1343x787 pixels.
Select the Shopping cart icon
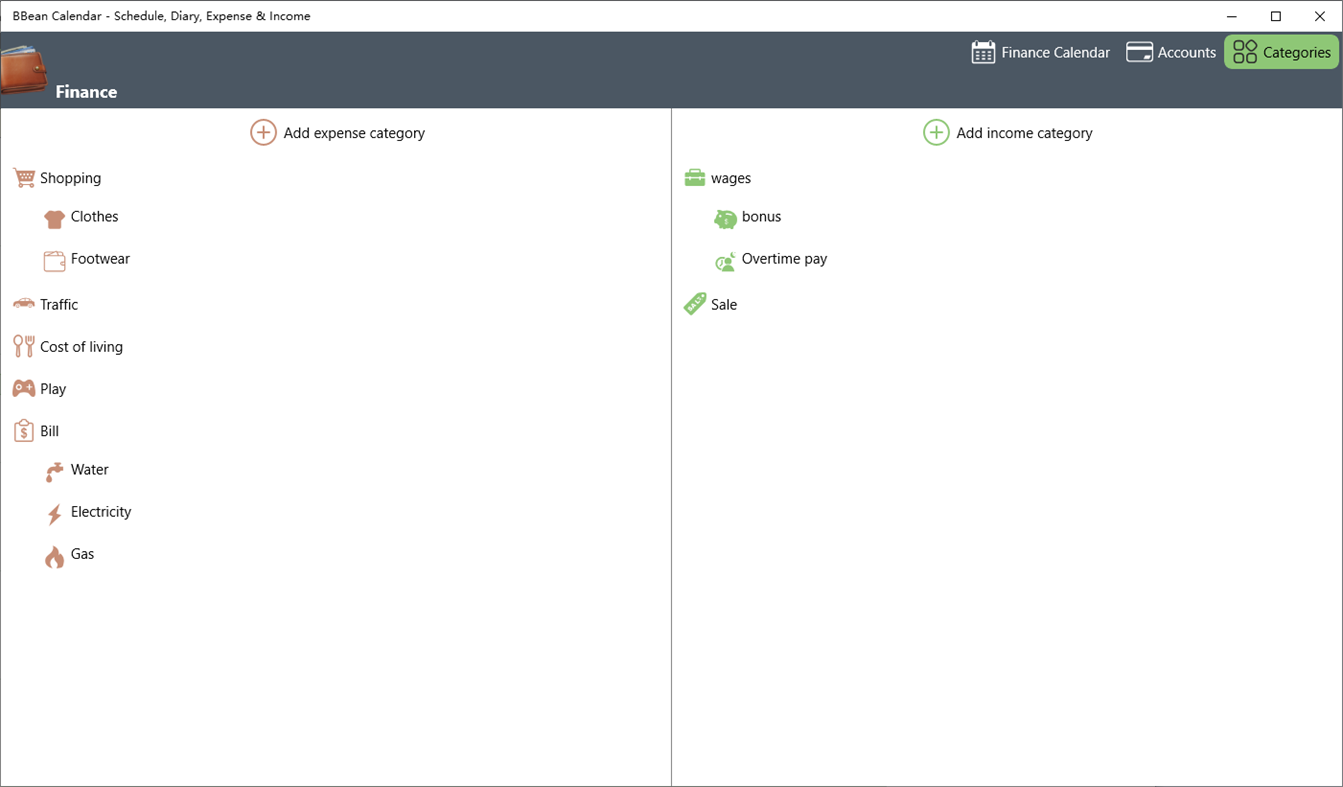point(22,177)
